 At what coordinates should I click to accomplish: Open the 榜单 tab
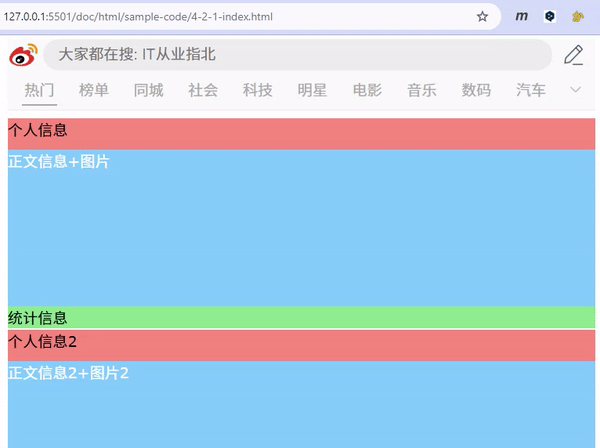94,90
